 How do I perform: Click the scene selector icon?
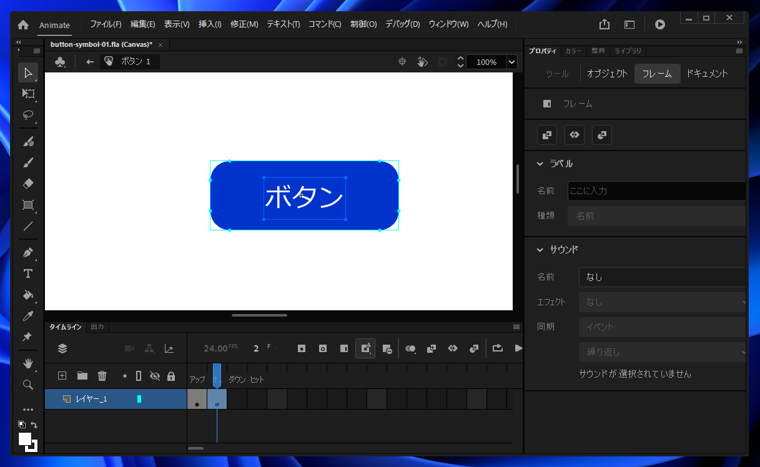point(60,62)
